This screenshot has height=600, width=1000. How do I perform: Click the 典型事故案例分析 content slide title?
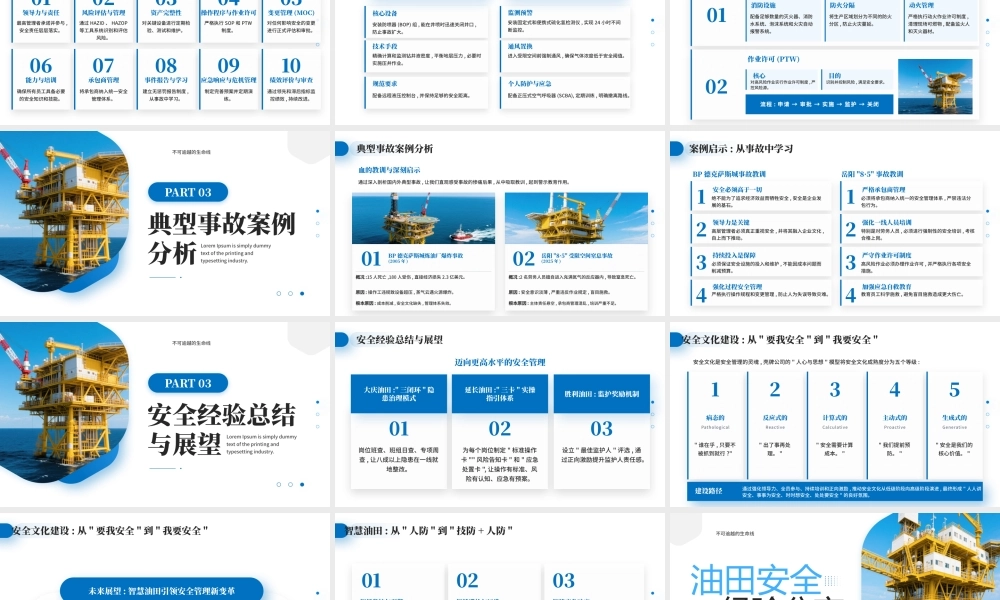[x=395, y=149]
